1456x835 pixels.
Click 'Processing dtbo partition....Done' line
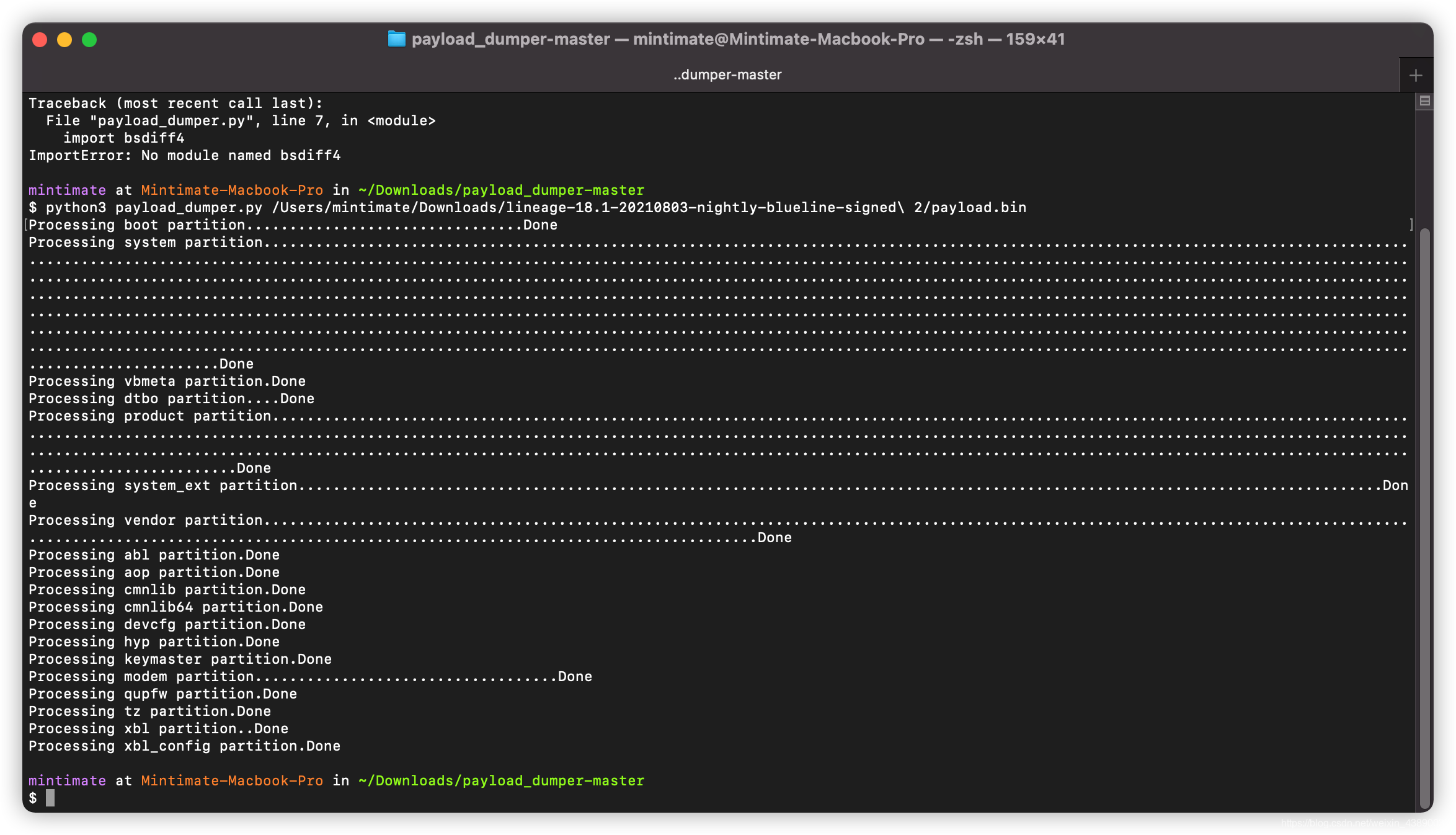[172, 398]
